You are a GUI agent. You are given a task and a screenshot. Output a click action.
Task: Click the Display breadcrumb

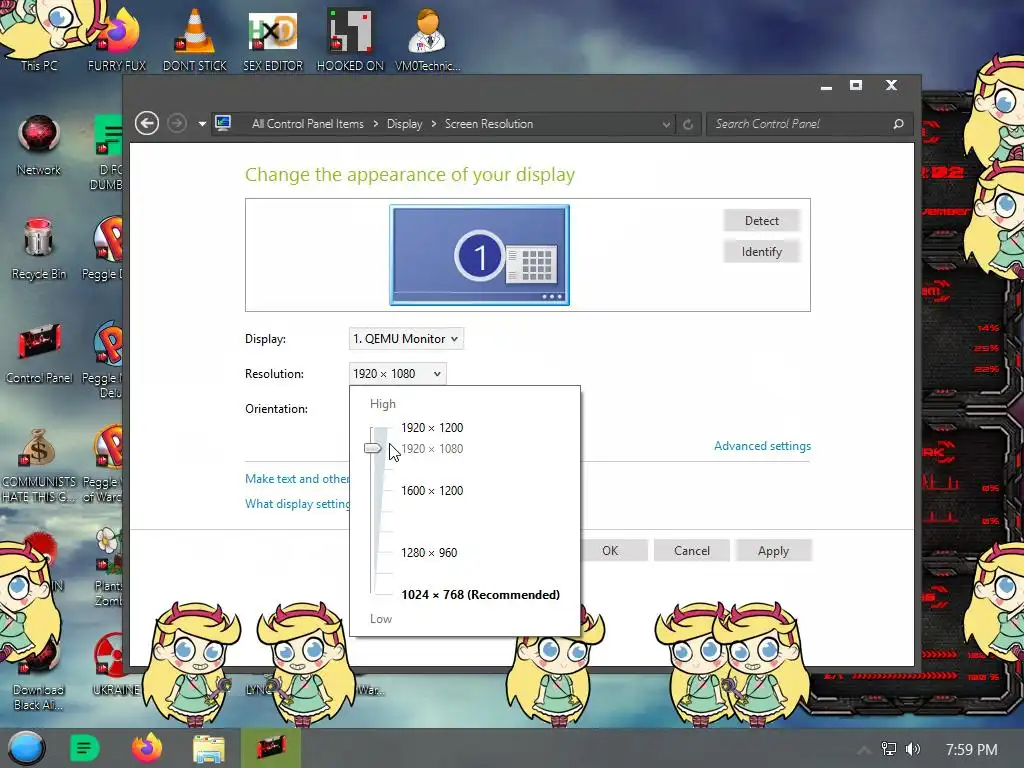[x=404, y=123]
